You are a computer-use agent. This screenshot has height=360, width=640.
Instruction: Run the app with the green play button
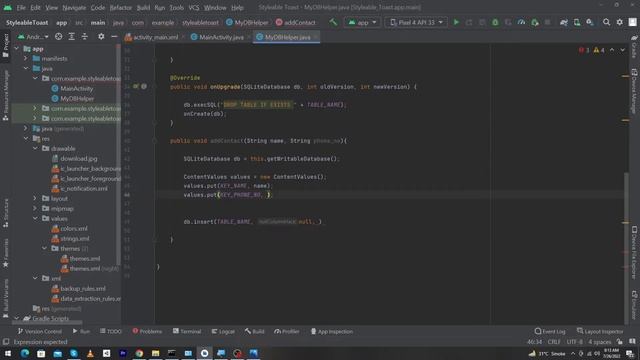(456, 22)
